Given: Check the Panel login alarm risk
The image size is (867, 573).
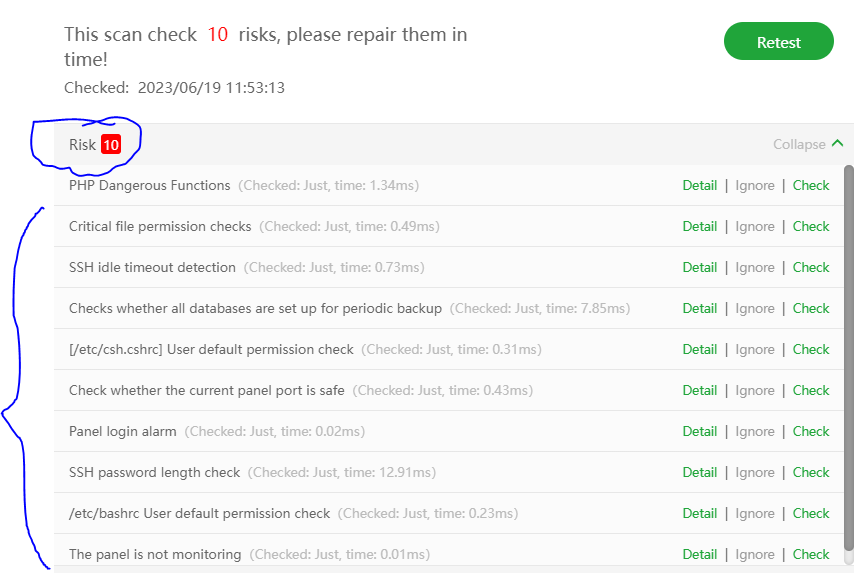Looking at the screenshot, I should click(811, 431).
